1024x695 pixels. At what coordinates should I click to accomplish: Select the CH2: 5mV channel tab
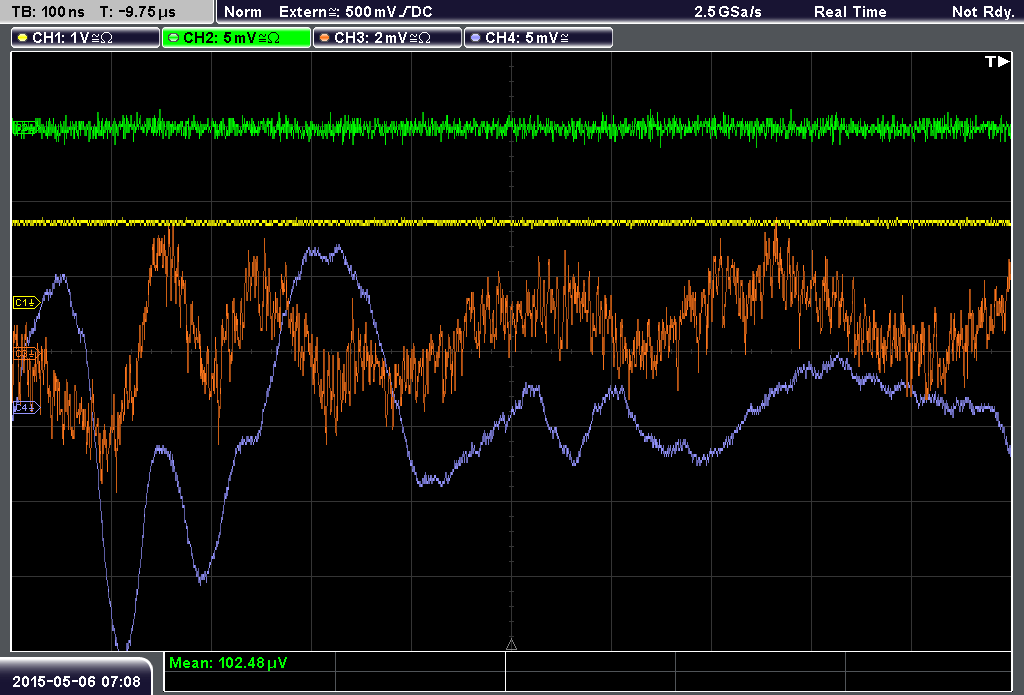click(x=236, y=38)
